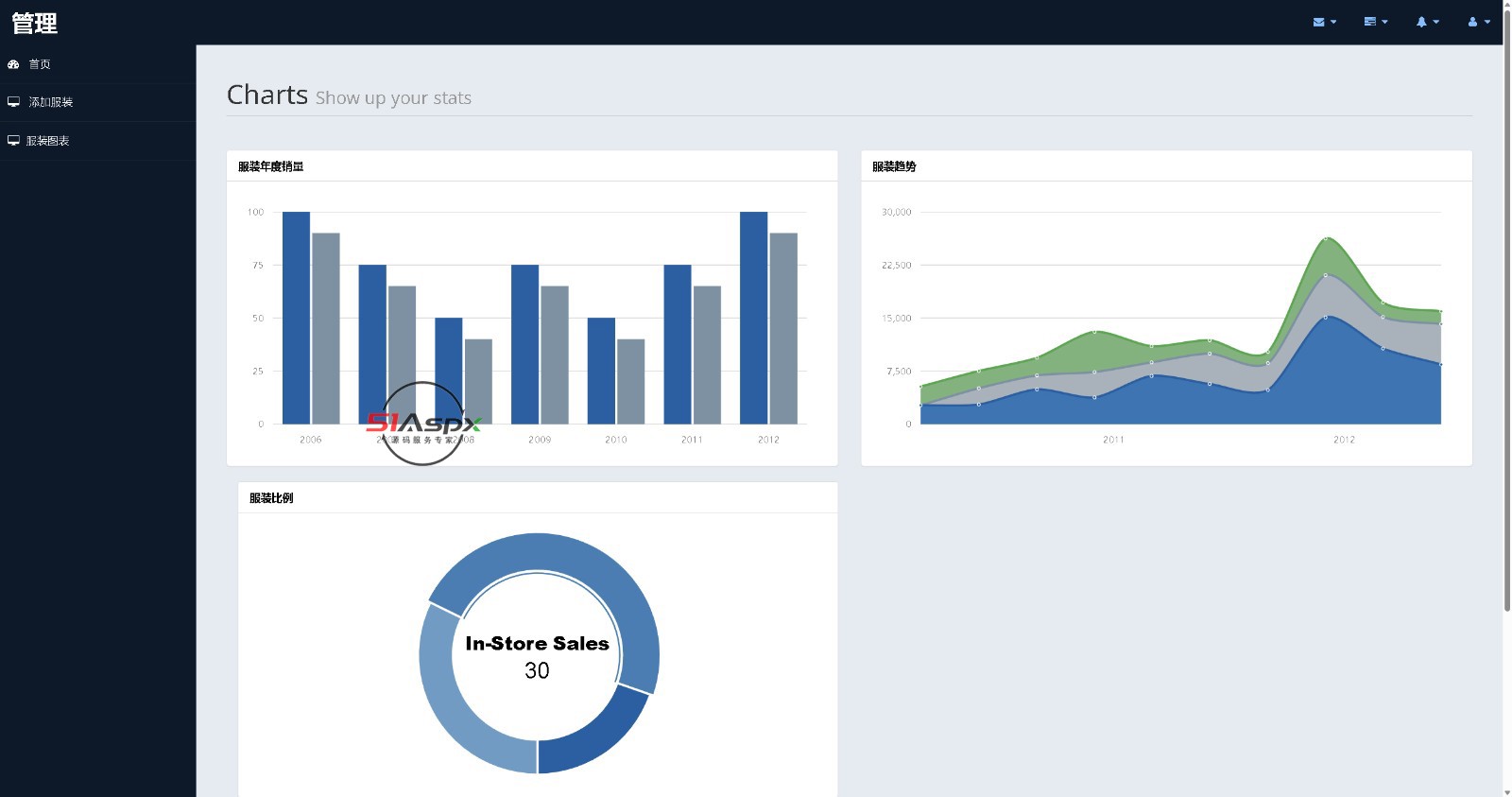Viewport: 1512px width, 797px height.
Task: Click the tasks list icon in header
Action: click(1369, 22)
